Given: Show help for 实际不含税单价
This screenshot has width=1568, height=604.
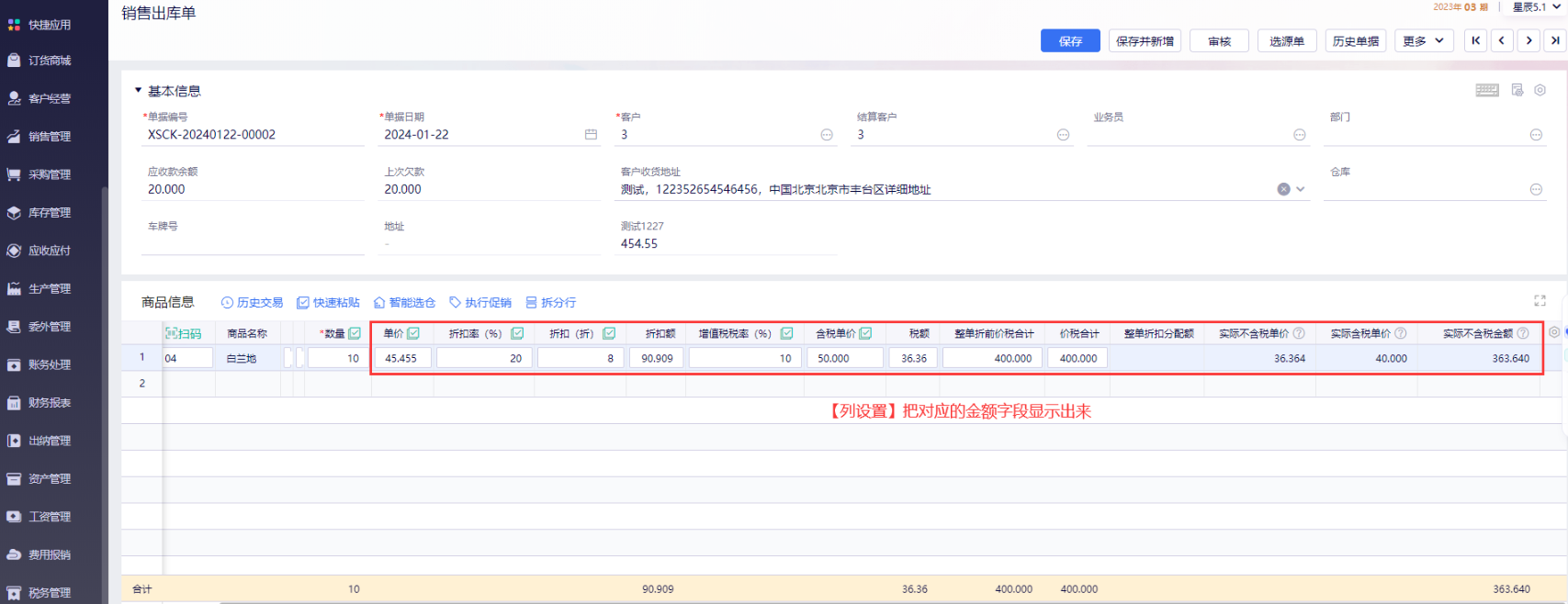Looking at the screenshot, I should pyautogui.click(x=1299, y=333).
